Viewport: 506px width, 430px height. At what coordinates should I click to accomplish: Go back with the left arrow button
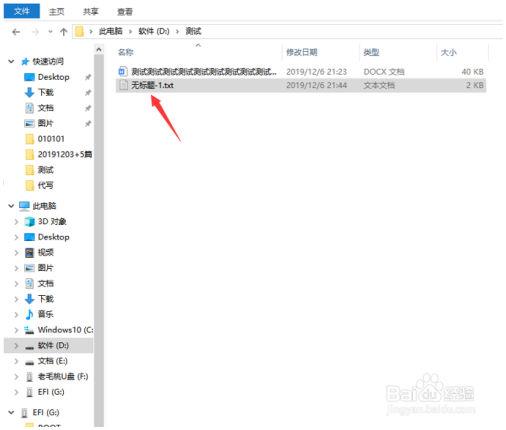[x=16, y=32]
